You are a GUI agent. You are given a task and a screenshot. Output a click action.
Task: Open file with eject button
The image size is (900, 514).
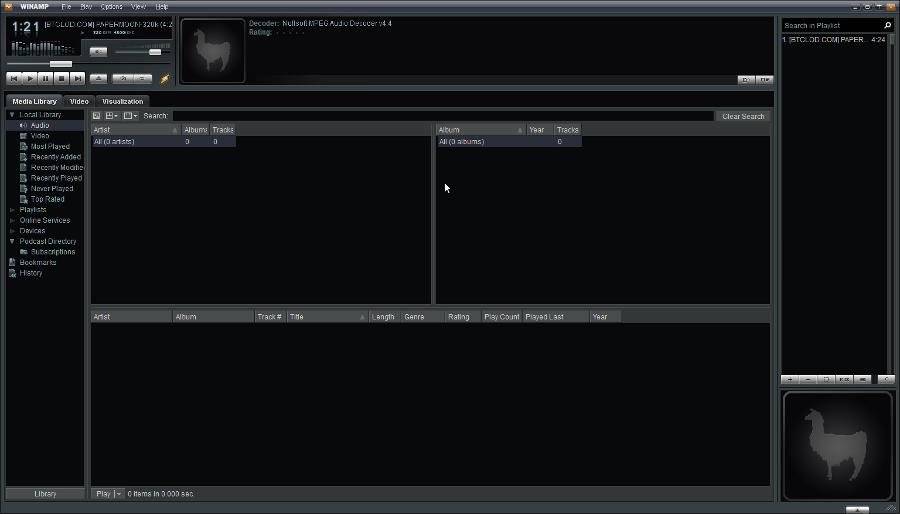(98, 79)
